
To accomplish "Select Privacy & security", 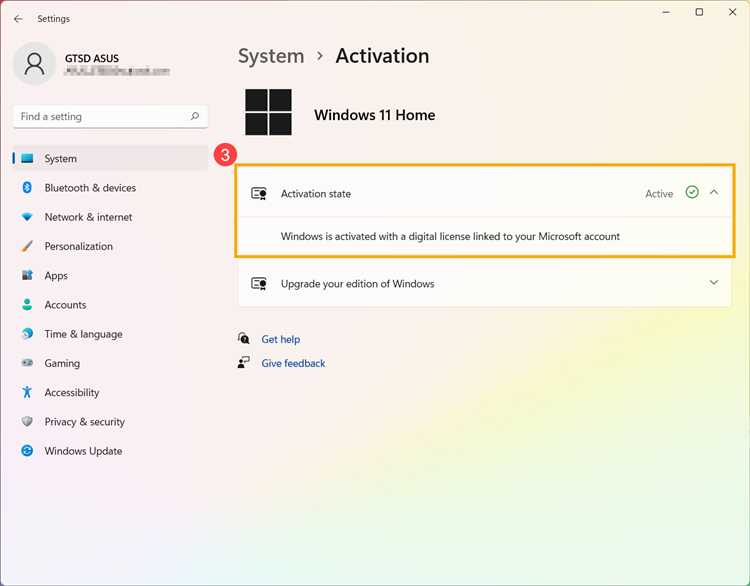I will coord(110,421).
